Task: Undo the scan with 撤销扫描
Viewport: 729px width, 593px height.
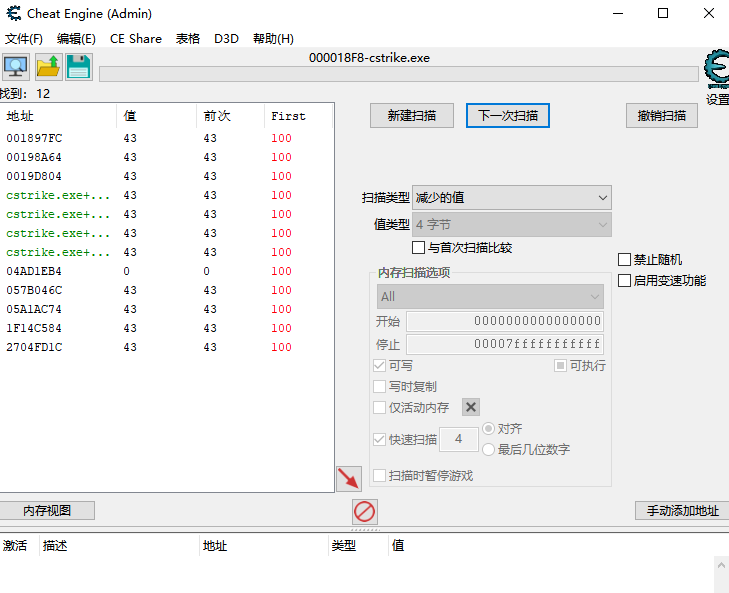Action: point(662,115)
